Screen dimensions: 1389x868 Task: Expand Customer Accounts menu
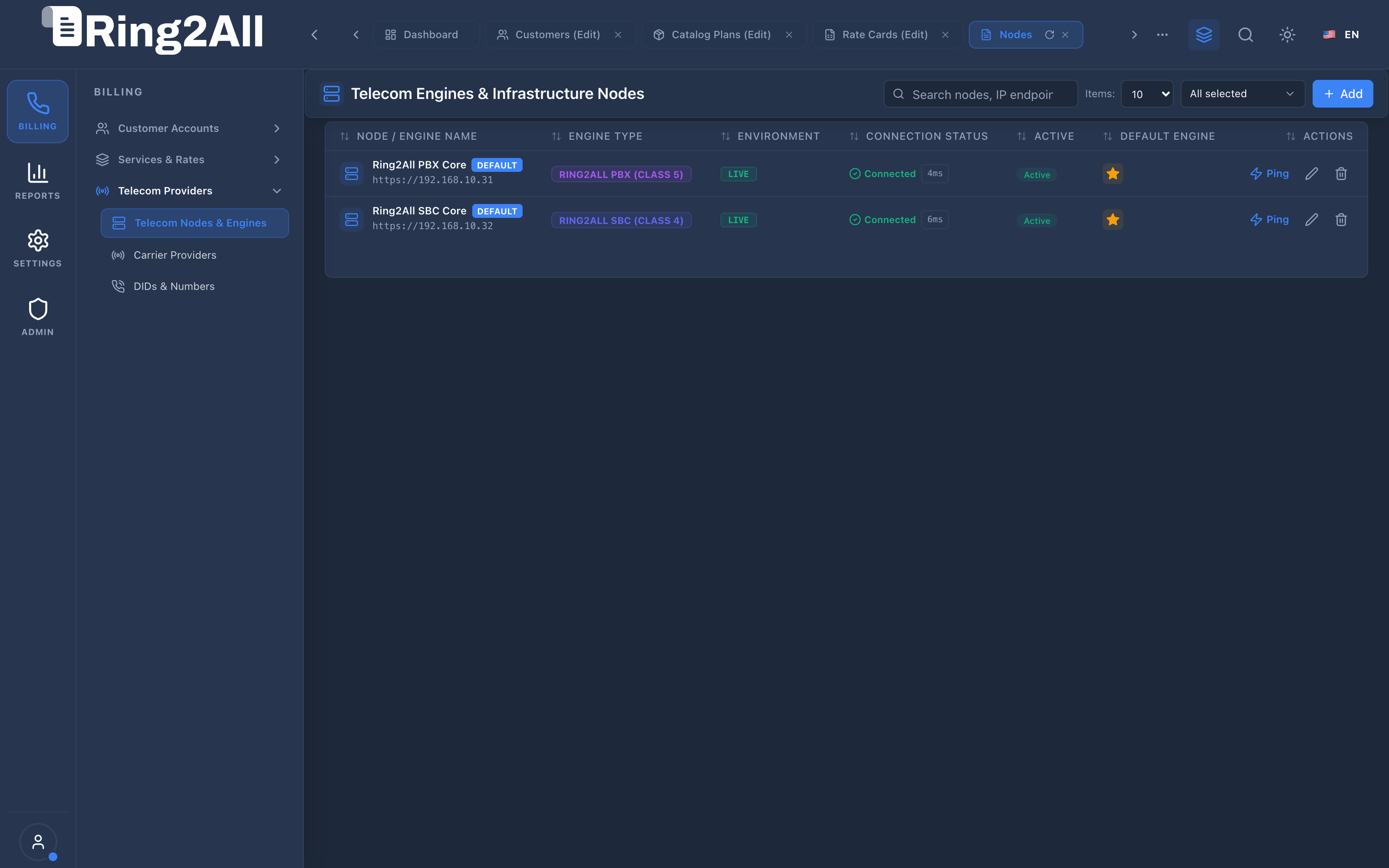click(x=189, y=128)
